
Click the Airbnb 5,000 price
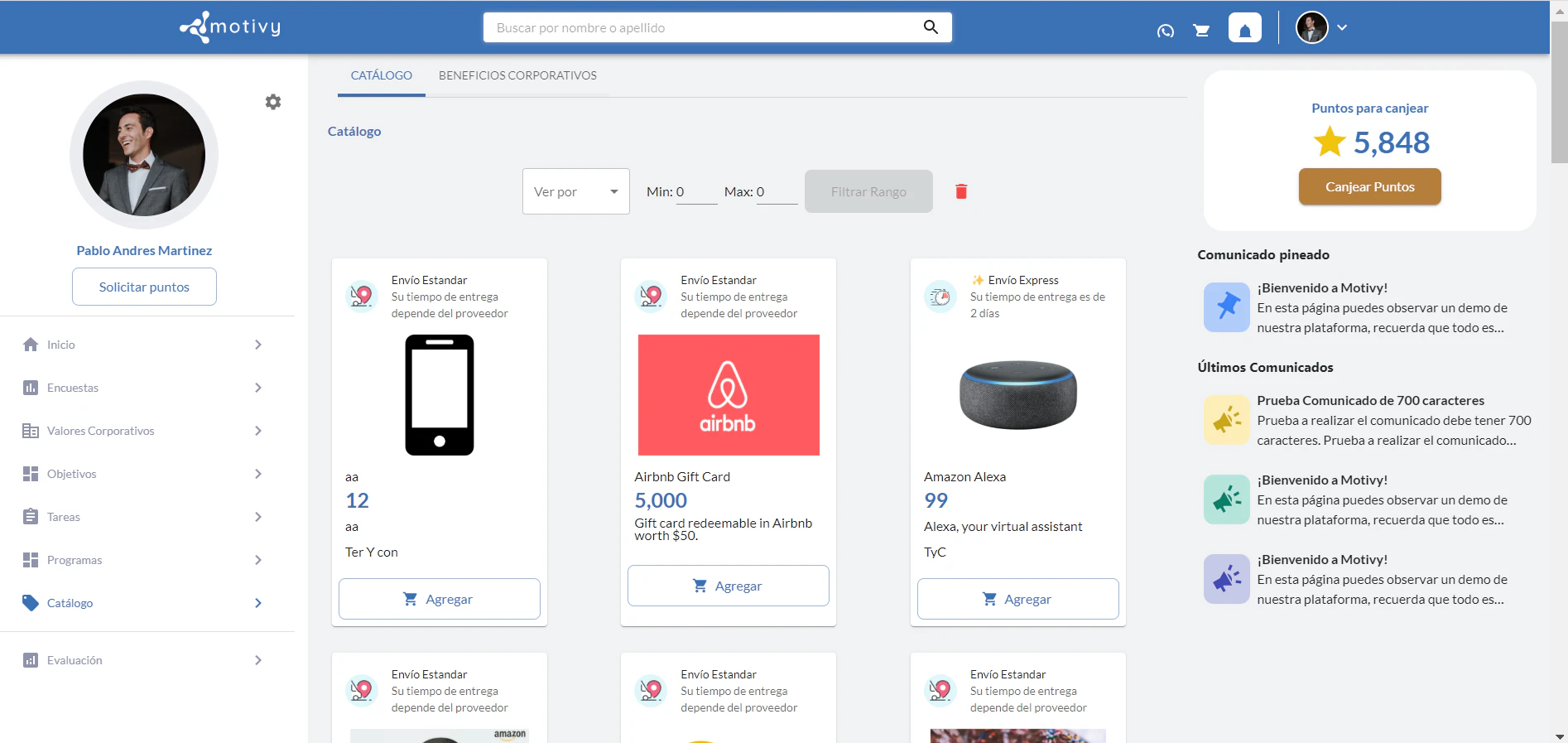click(661, 500)
